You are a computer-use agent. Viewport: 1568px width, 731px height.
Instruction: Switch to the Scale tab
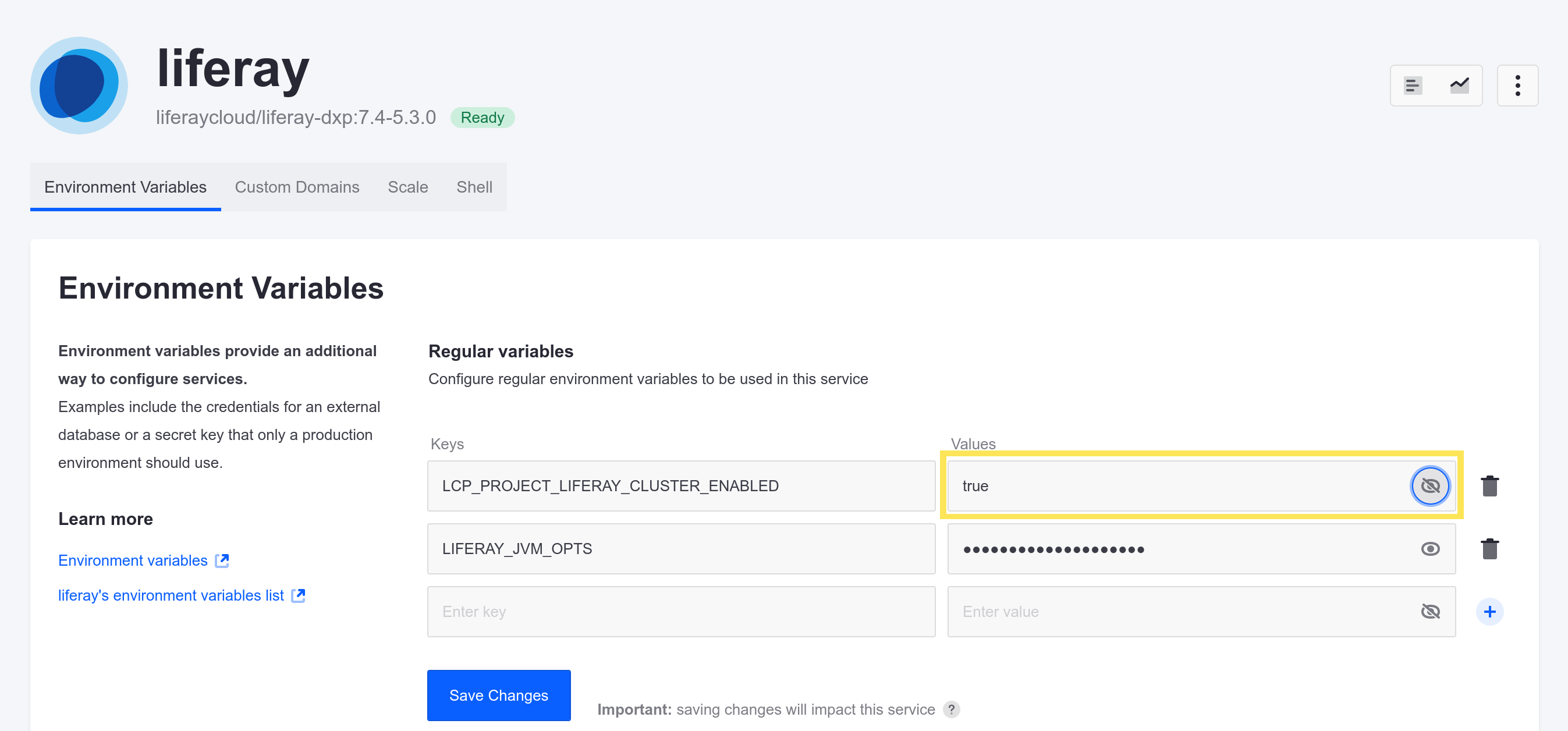tap(408, 187)
